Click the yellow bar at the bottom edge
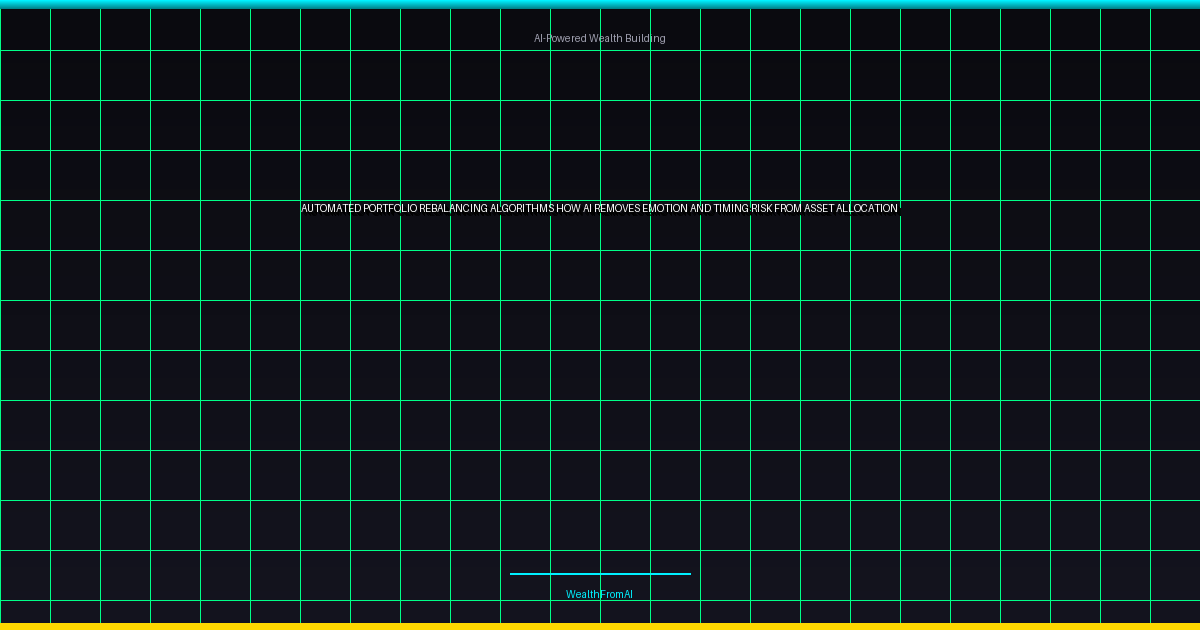This screenshot has height=630, width=1200. coord(600,626)
